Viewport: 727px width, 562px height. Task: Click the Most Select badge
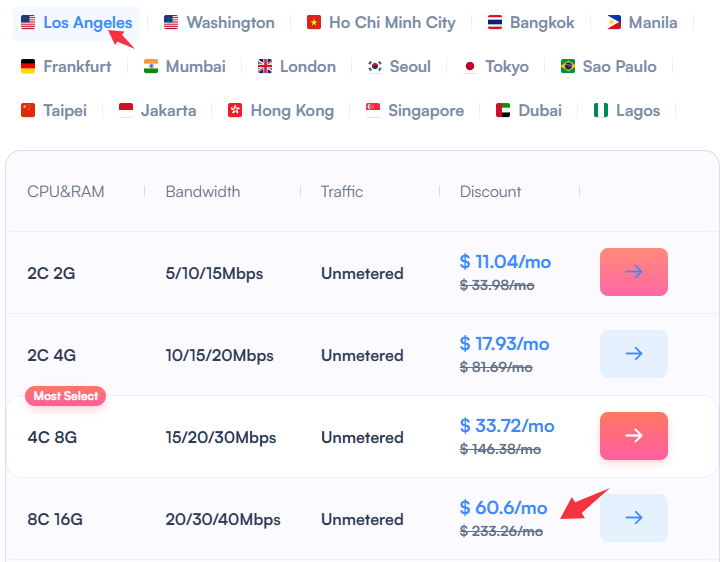click(65, 396)
